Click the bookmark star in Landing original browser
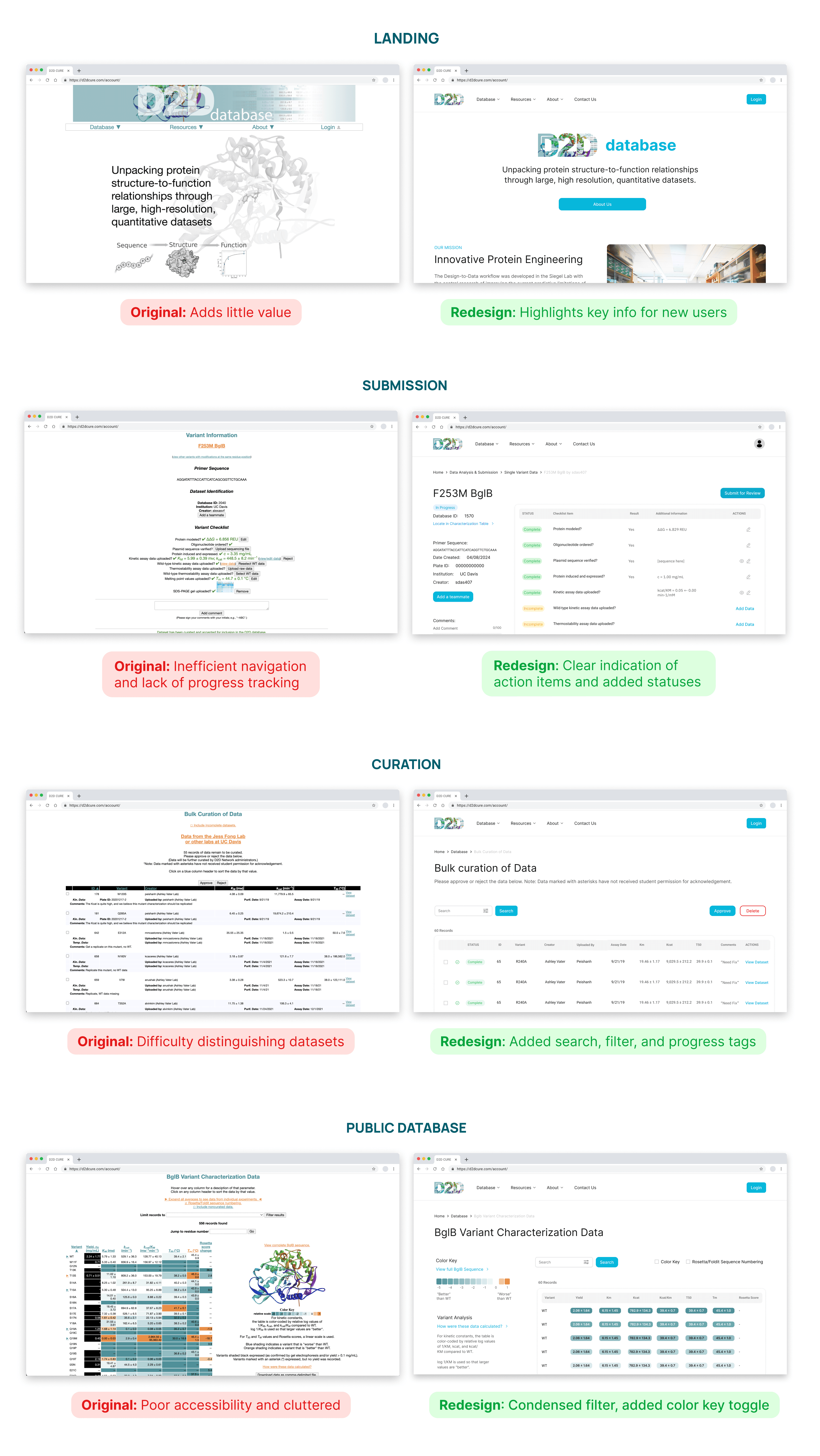820x1456 pixels. [373, 80]
